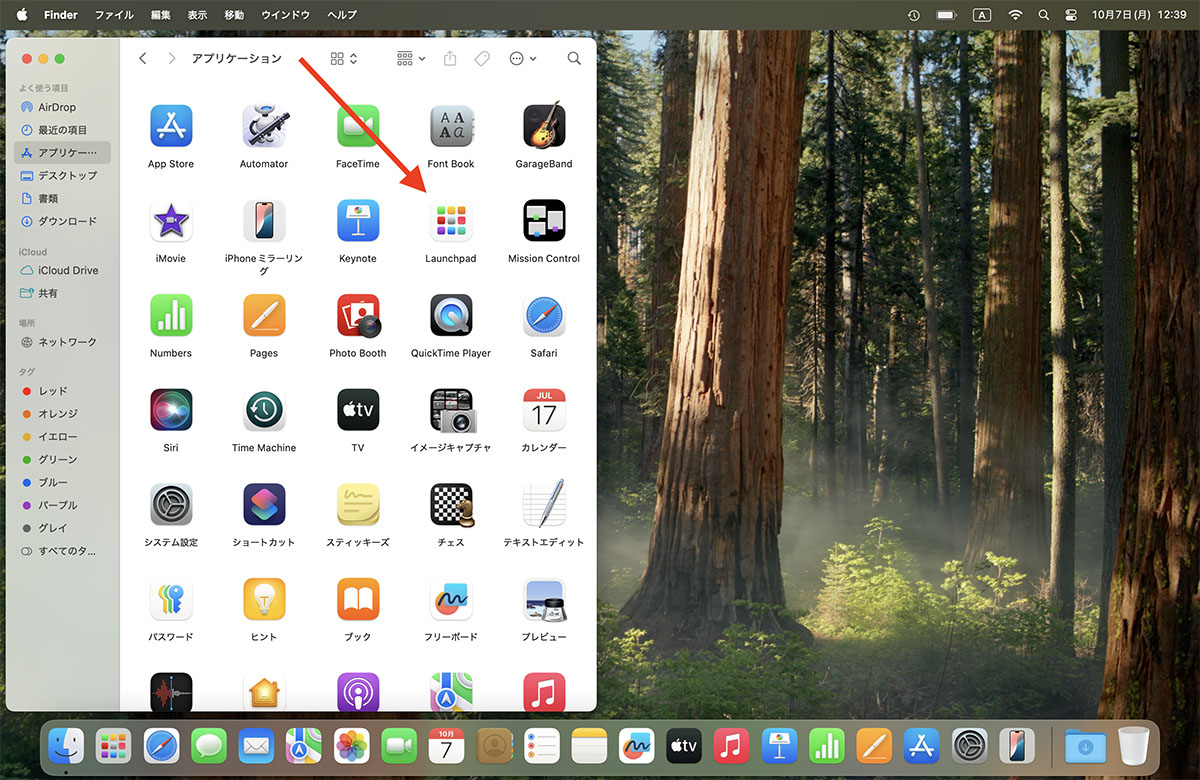
Task: Select AirDrop in the sidebar
Action: 62,107
